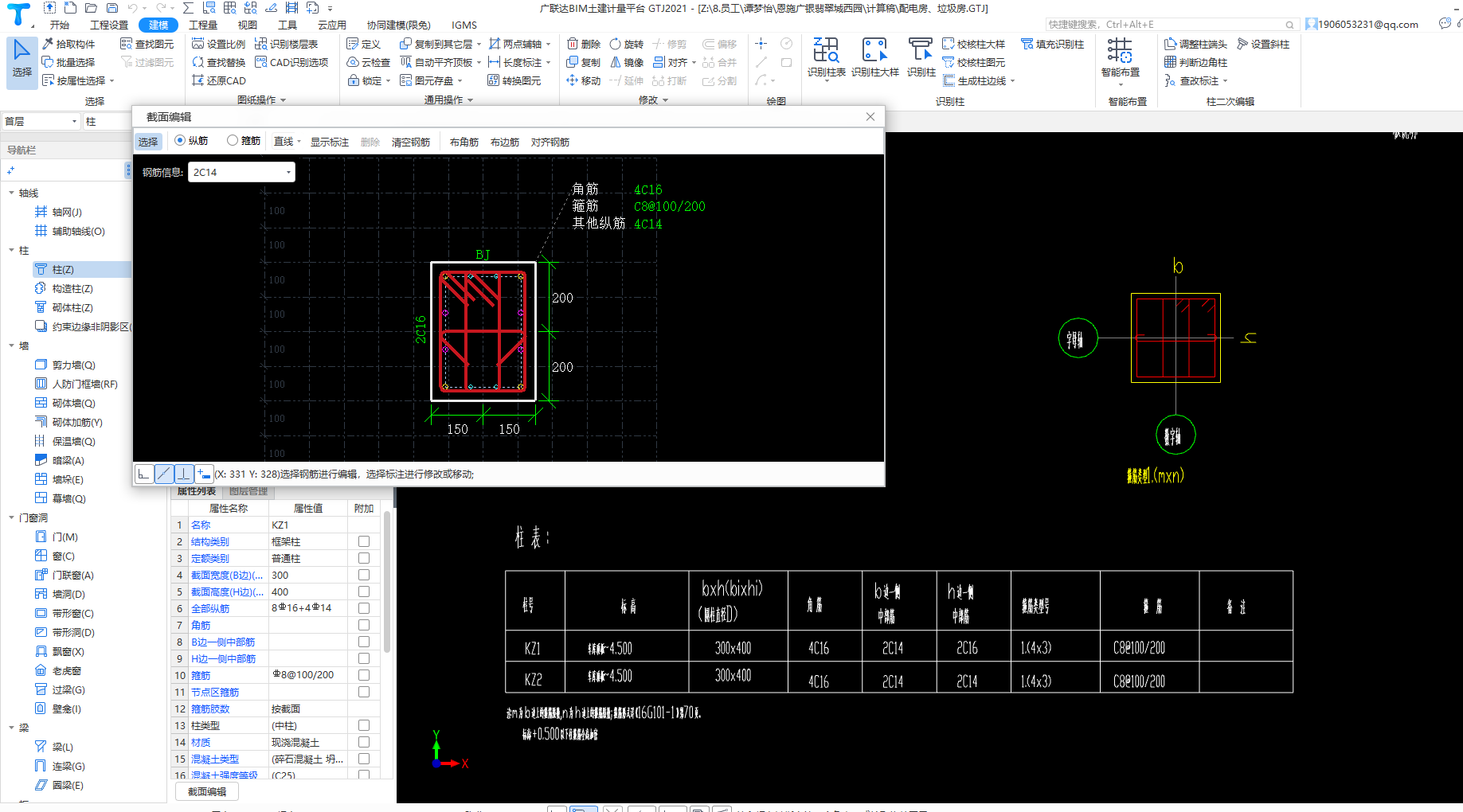
Task: Click the quick search input field
Action: [1171, 25]
